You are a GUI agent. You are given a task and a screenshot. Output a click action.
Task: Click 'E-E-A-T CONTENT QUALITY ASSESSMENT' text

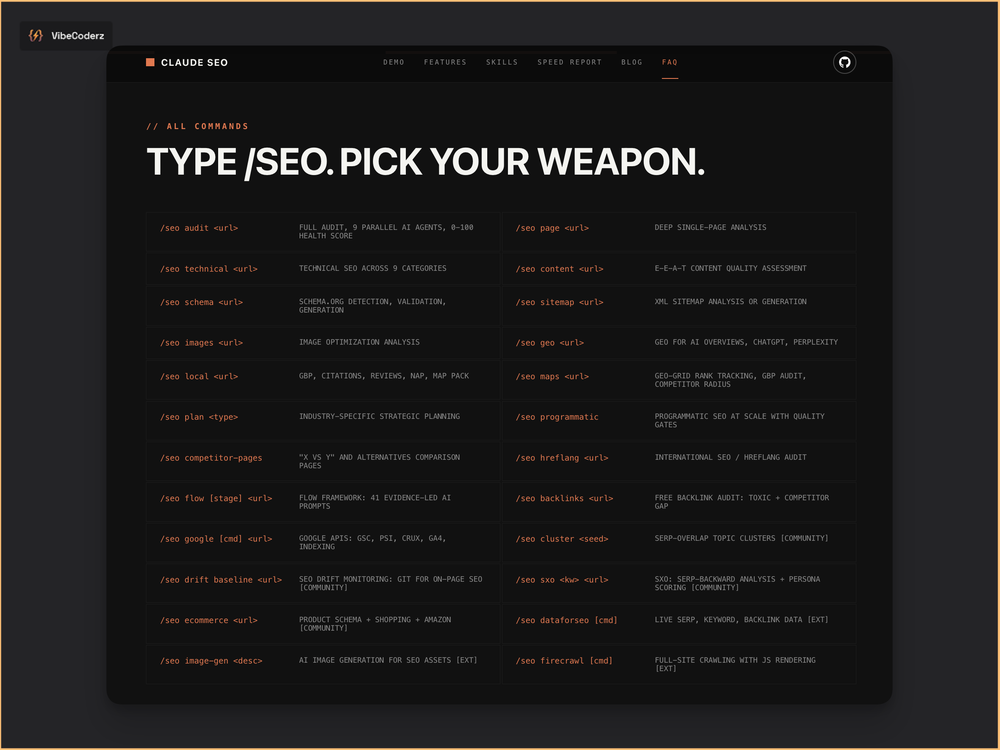coord(730,268)
